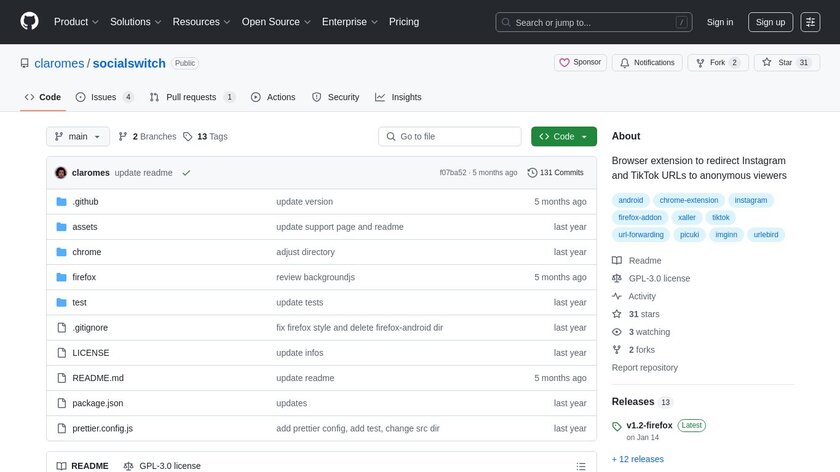The image size is (840, 472).
Task: Star the socialswitch repository
Action: pyautogui.click(x=785, y=62)
